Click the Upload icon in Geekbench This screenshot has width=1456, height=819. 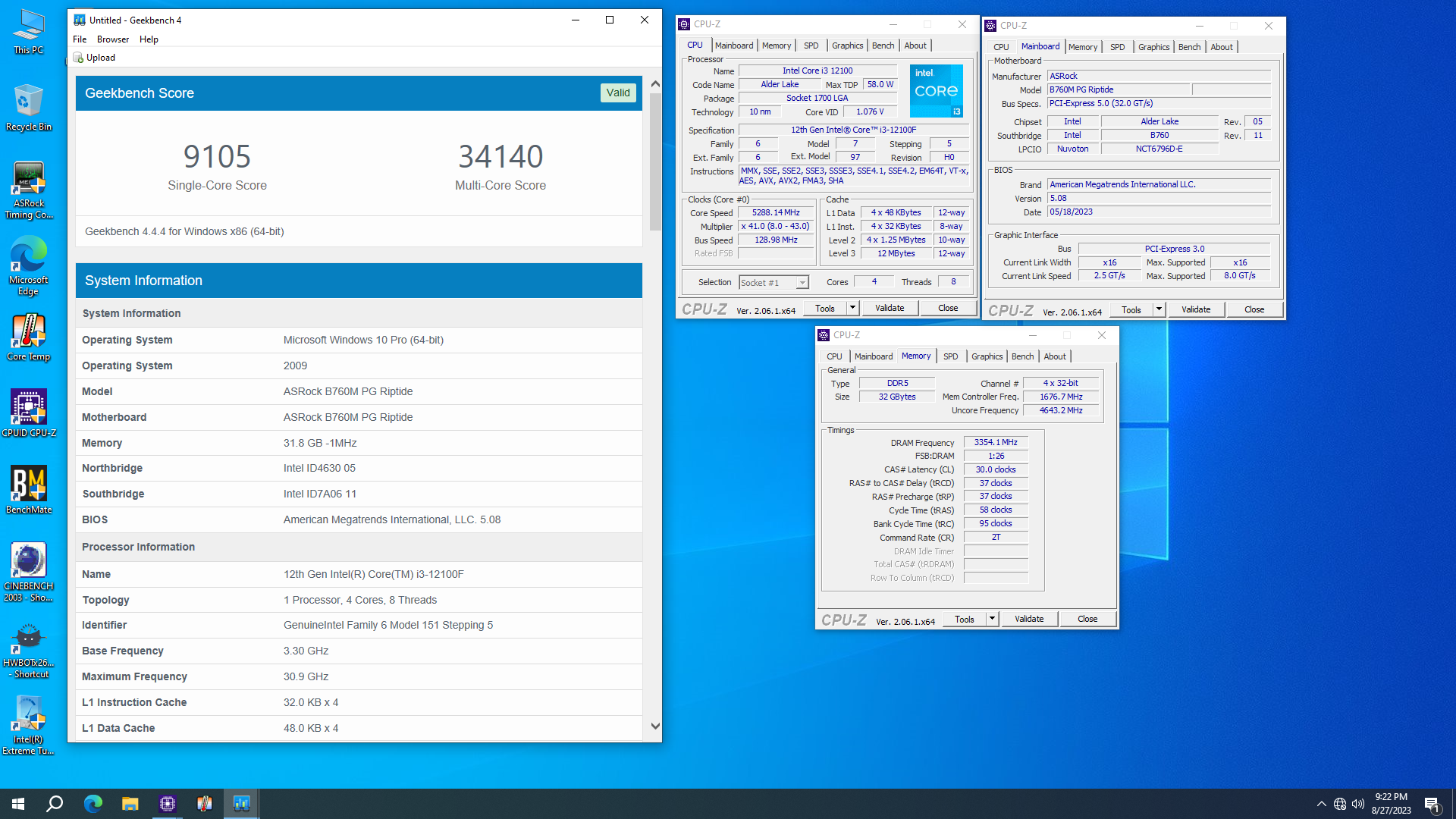pos(78,58)
